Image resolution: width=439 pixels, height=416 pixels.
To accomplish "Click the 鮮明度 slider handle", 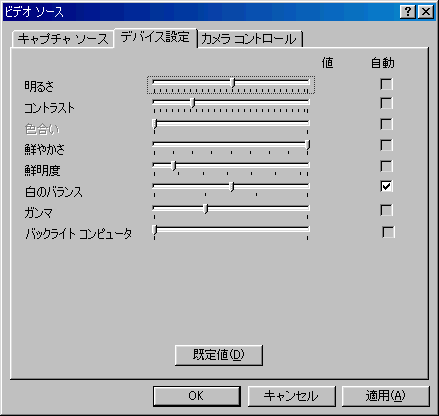I will click(174, 166).
